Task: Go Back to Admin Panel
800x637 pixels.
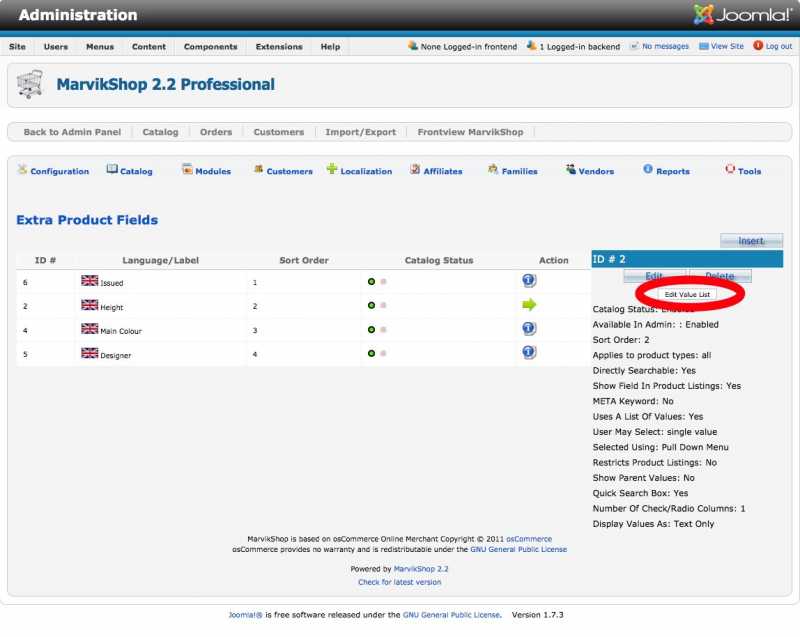Action: pos(72,132)
